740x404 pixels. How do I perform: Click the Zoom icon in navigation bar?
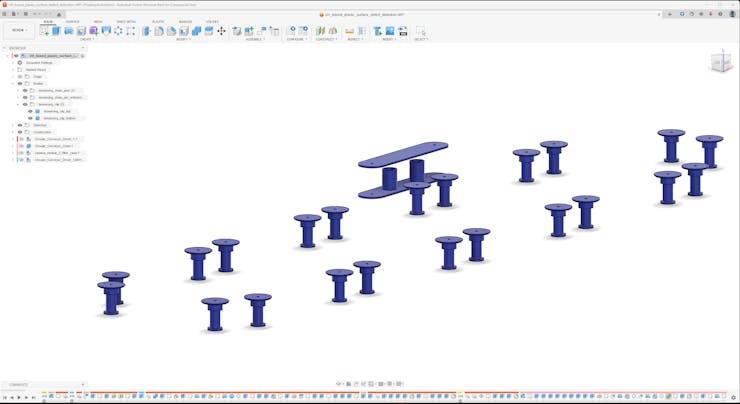[x=364, y=384]
